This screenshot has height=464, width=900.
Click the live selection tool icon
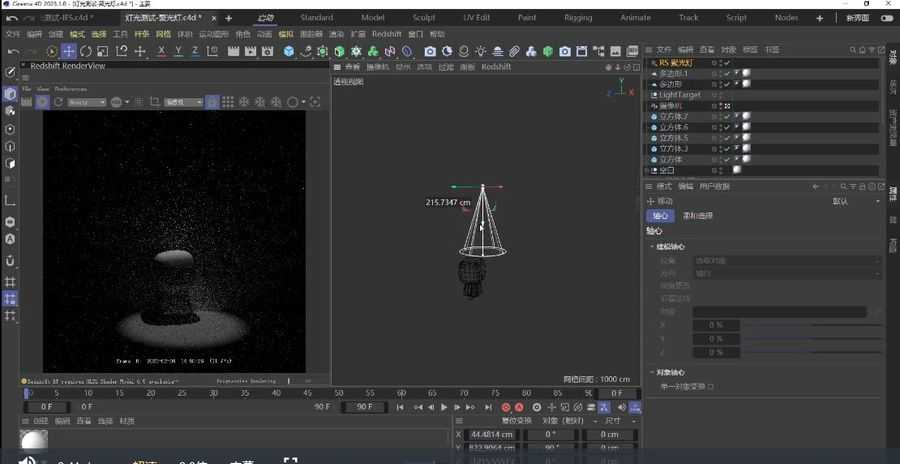[x=52, y=51]
